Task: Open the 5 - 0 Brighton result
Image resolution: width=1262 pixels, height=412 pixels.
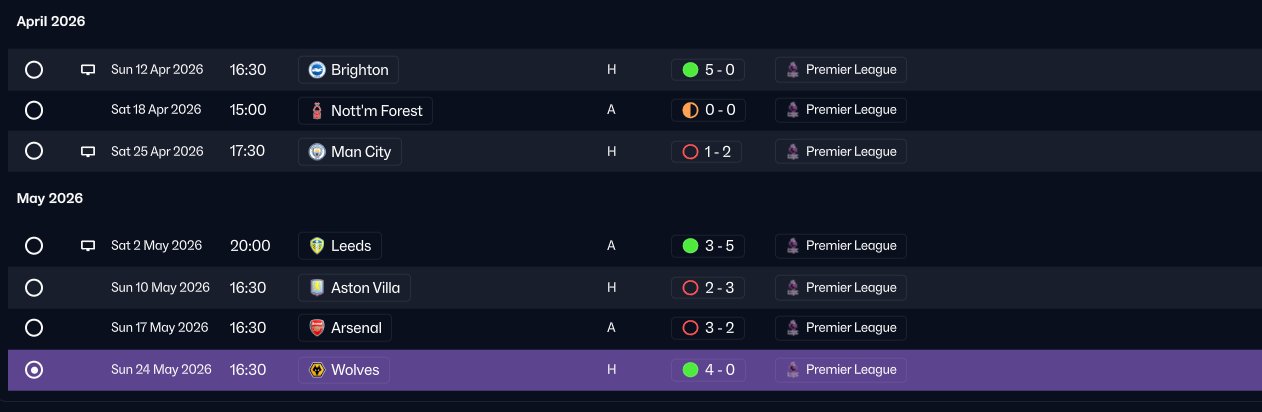Action: coord(707,70)
